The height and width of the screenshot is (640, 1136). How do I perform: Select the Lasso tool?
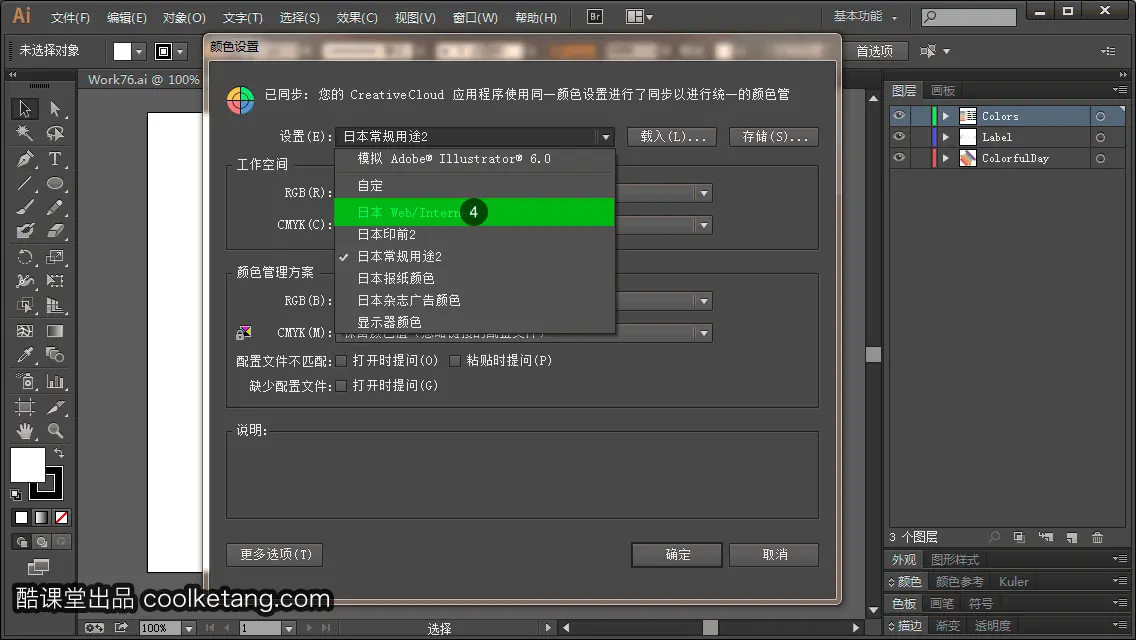pos(55,133)
